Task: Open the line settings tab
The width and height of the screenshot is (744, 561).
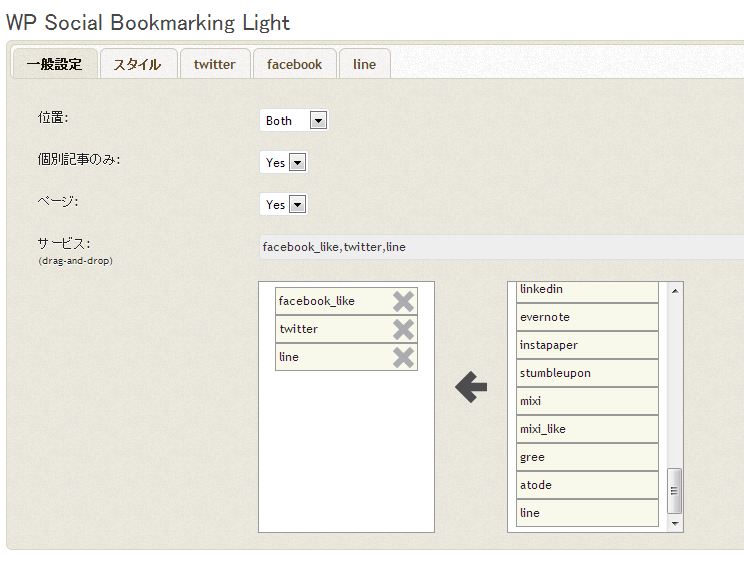Action: pyautogui.click(x=364, y=64)
